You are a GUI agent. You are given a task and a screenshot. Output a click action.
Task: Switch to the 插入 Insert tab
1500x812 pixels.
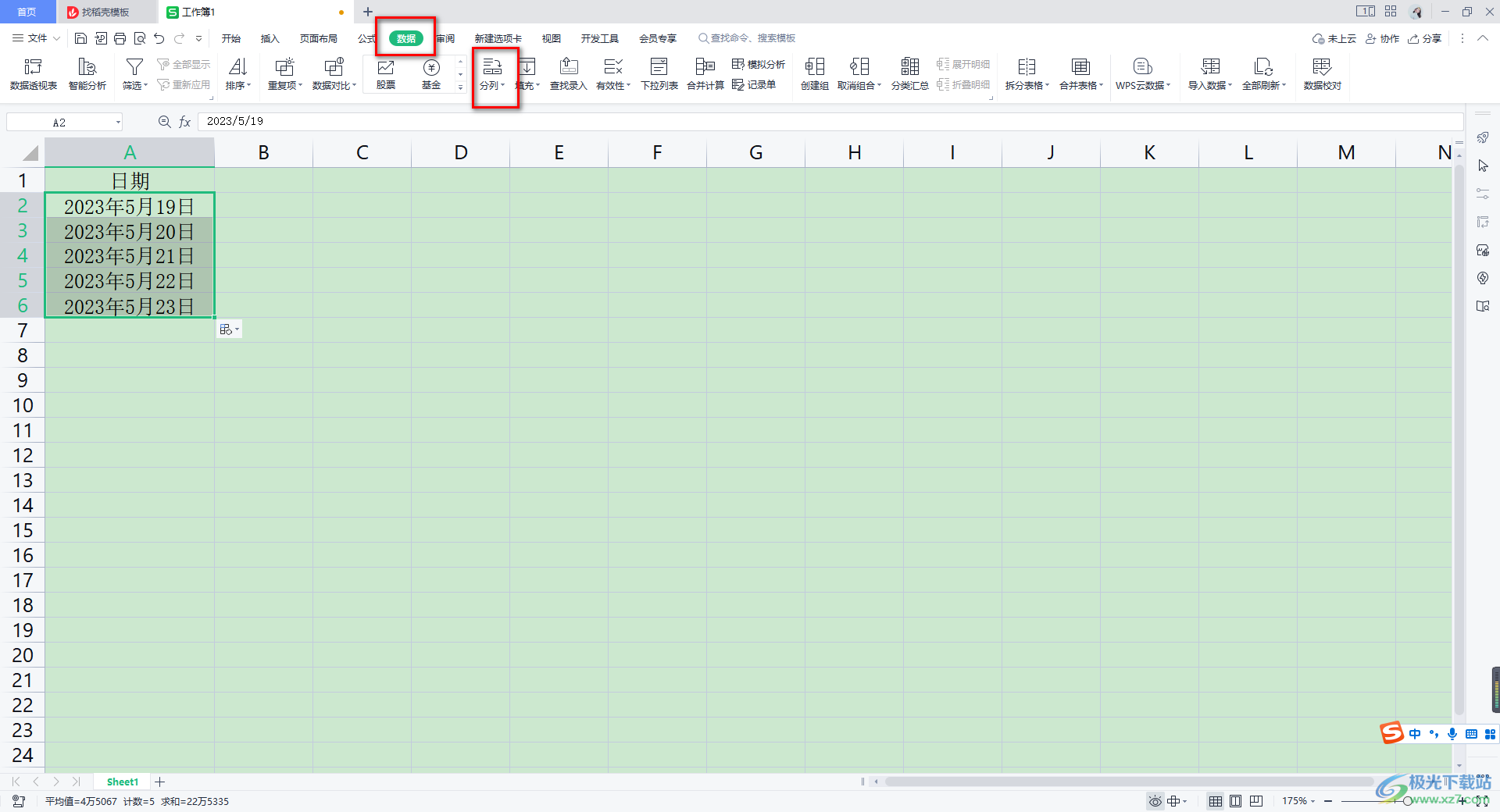tap(270, 38)
